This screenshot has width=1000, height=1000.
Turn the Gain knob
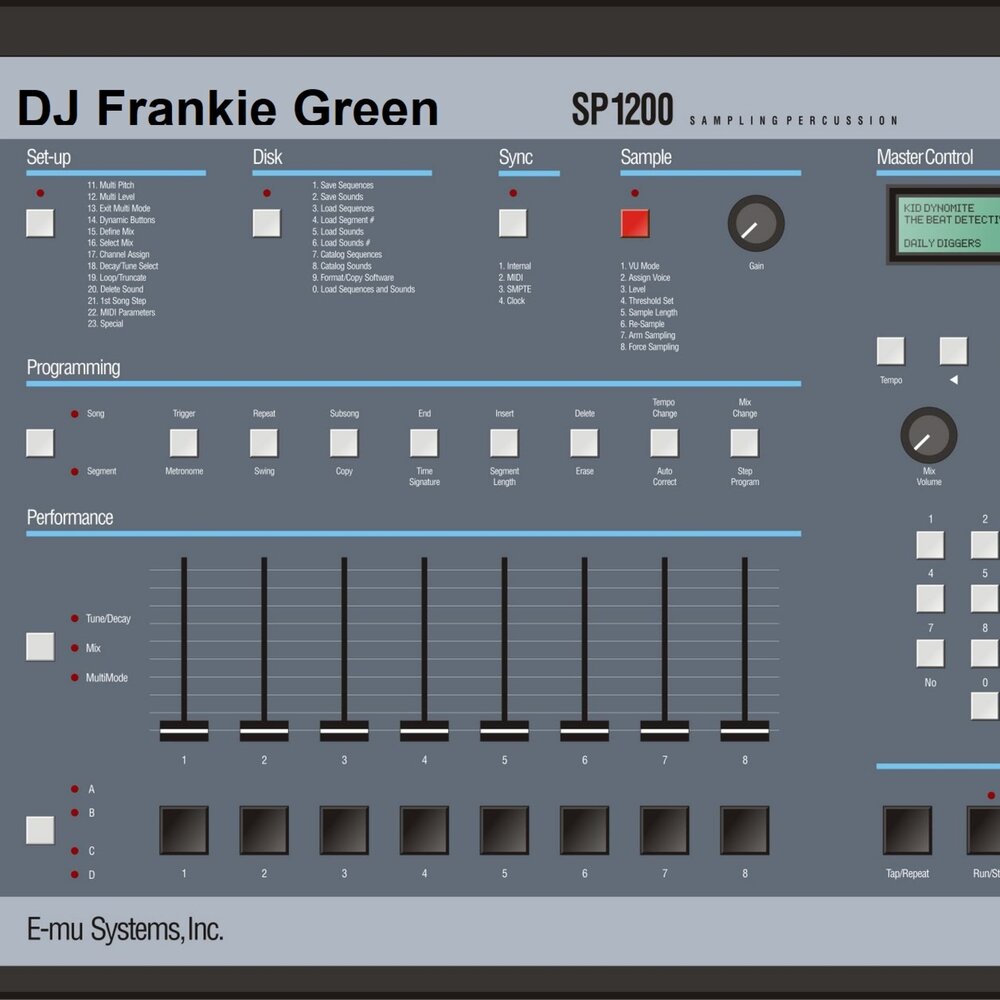(x=756, y=223)
